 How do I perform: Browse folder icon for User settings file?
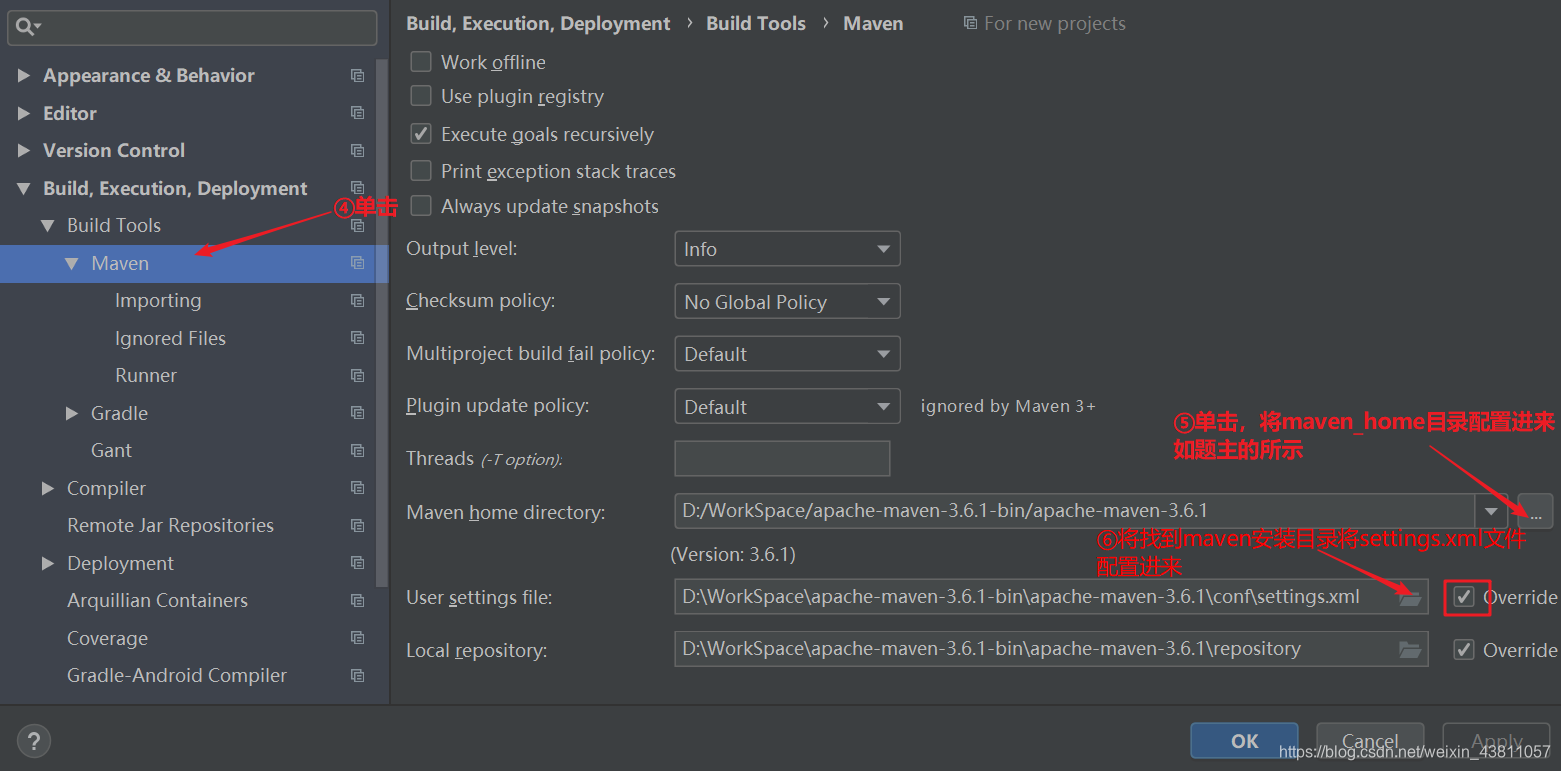(x=1410, y=597)
